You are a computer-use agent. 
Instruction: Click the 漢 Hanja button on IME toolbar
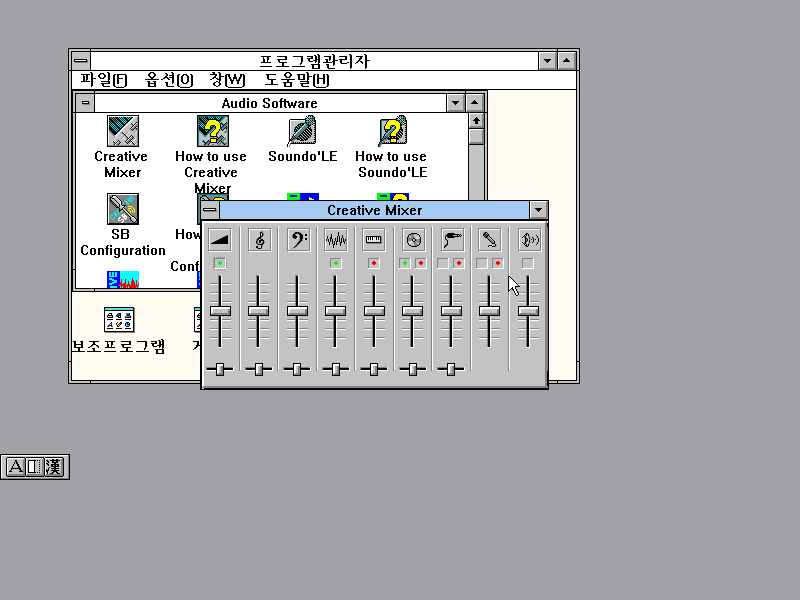[53, 467]
